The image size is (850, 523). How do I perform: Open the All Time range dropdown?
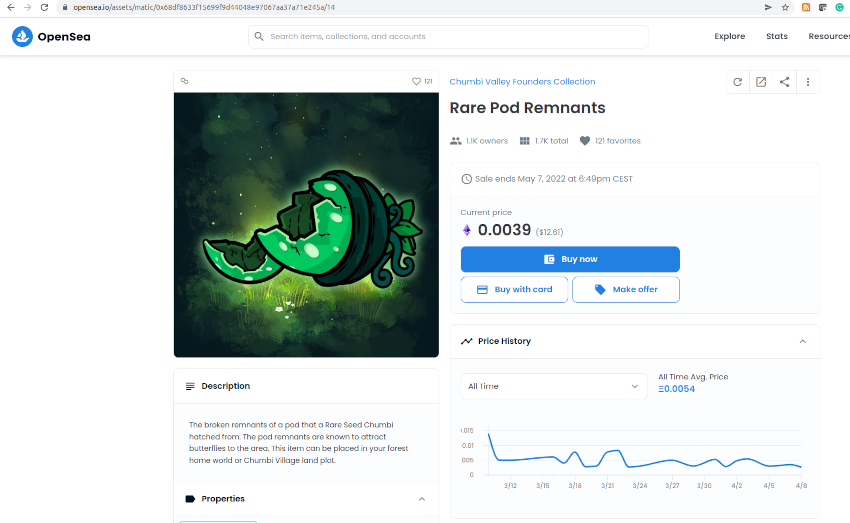tap(553, 386)
